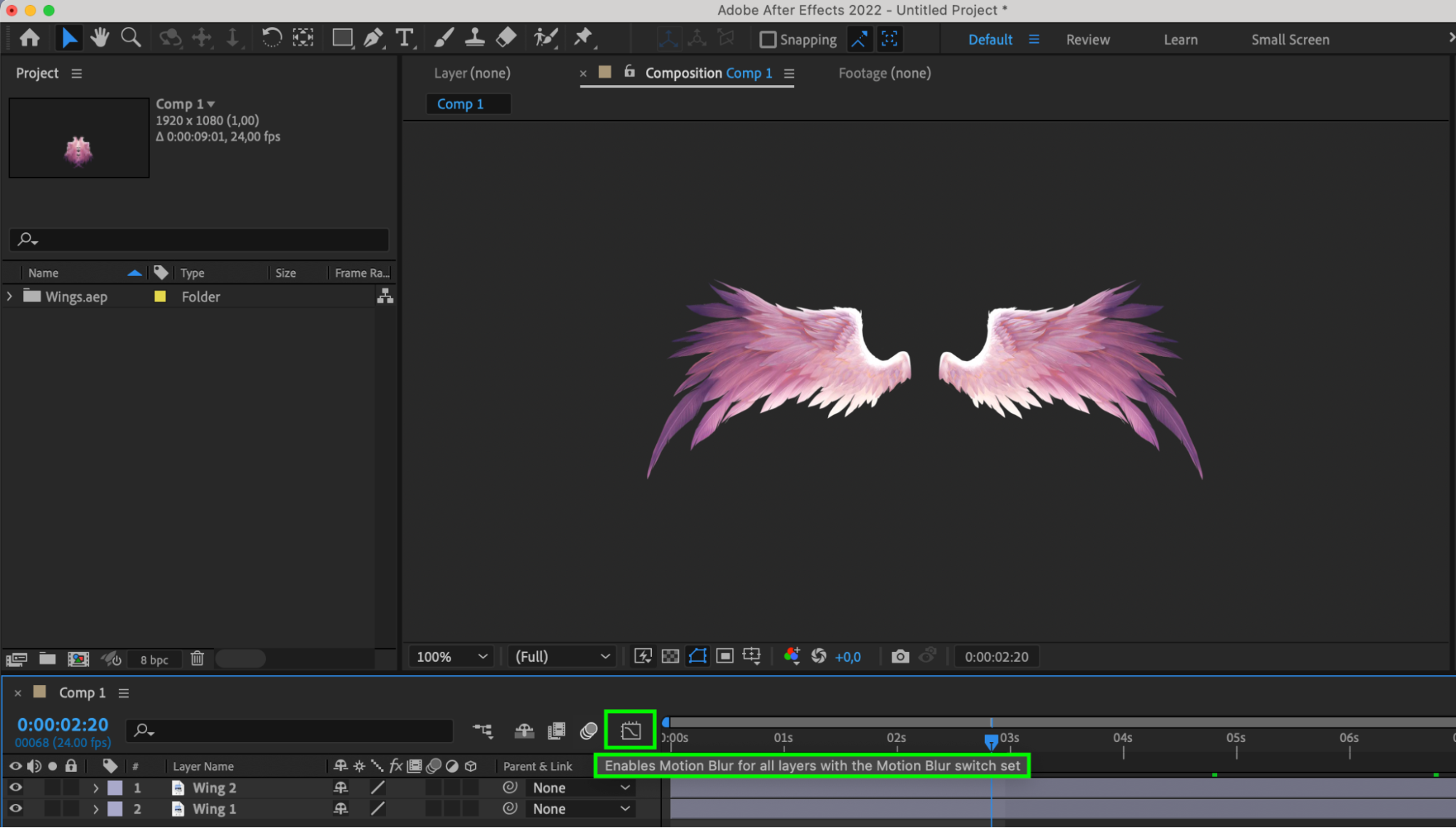Delete selected item with trash icon
The image size is (1456, 828).
pos(197,659)
